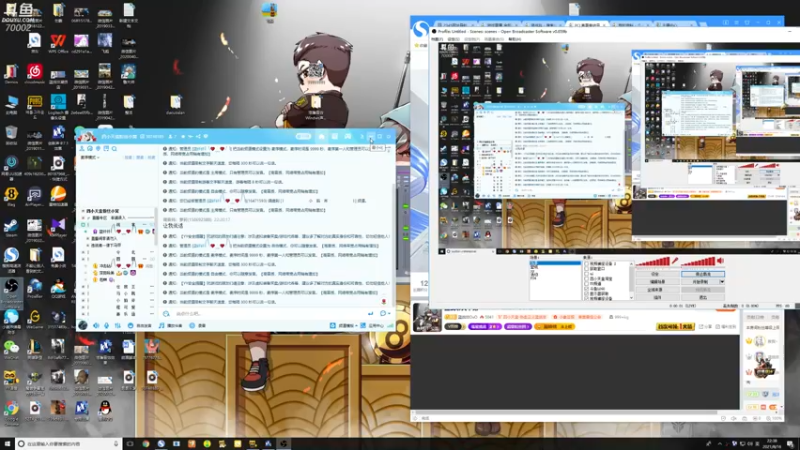Select the highlighted scene in OBS scenes list
The height and width of the screenshot is (450, 800).
555,263
